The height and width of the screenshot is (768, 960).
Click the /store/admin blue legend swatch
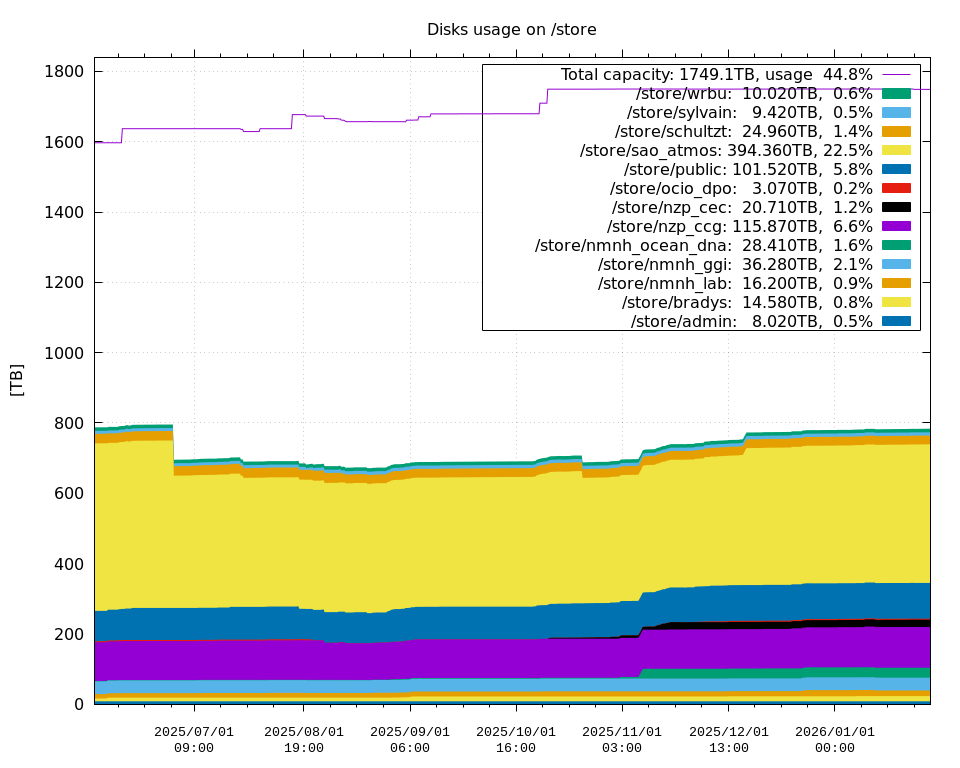click(896, 321)
